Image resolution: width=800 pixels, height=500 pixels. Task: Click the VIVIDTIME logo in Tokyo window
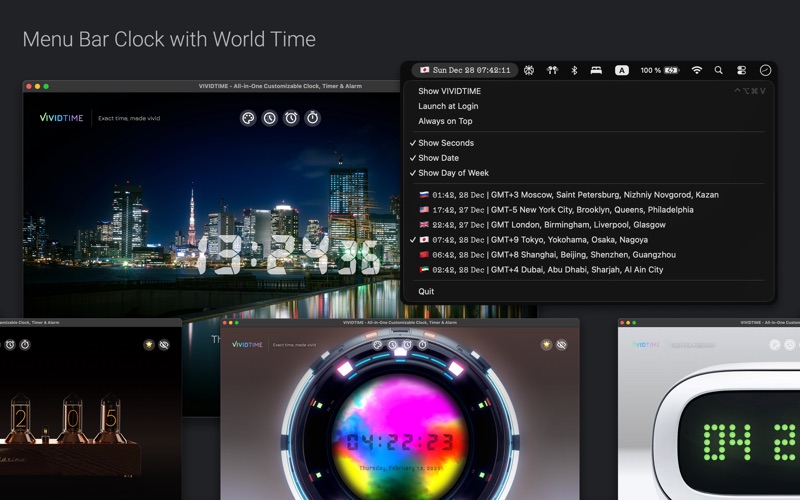61,118
